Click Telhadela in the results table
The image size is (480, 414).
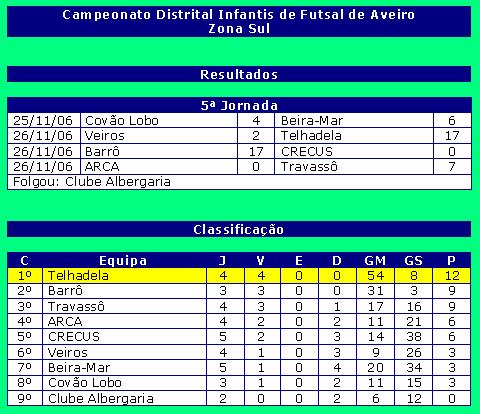coord(354,136)
